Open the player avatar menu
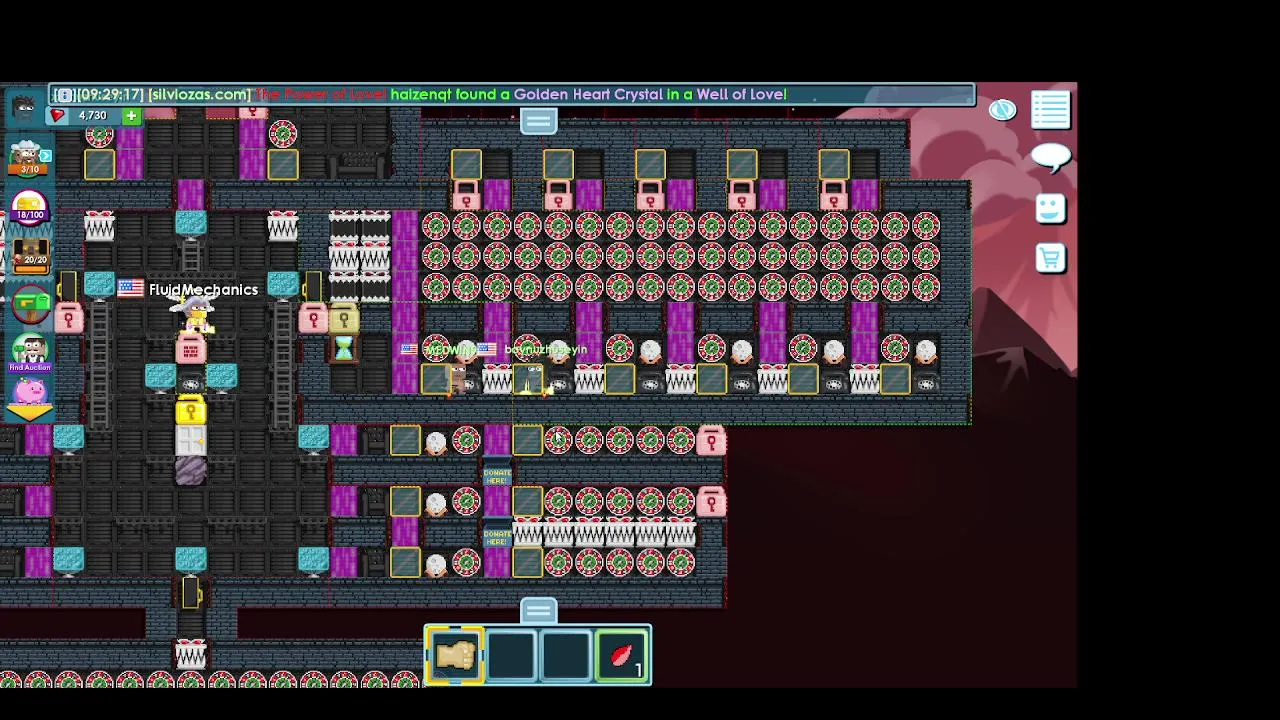The width and height of the screenshot is (1280, 720). point(24,108)
